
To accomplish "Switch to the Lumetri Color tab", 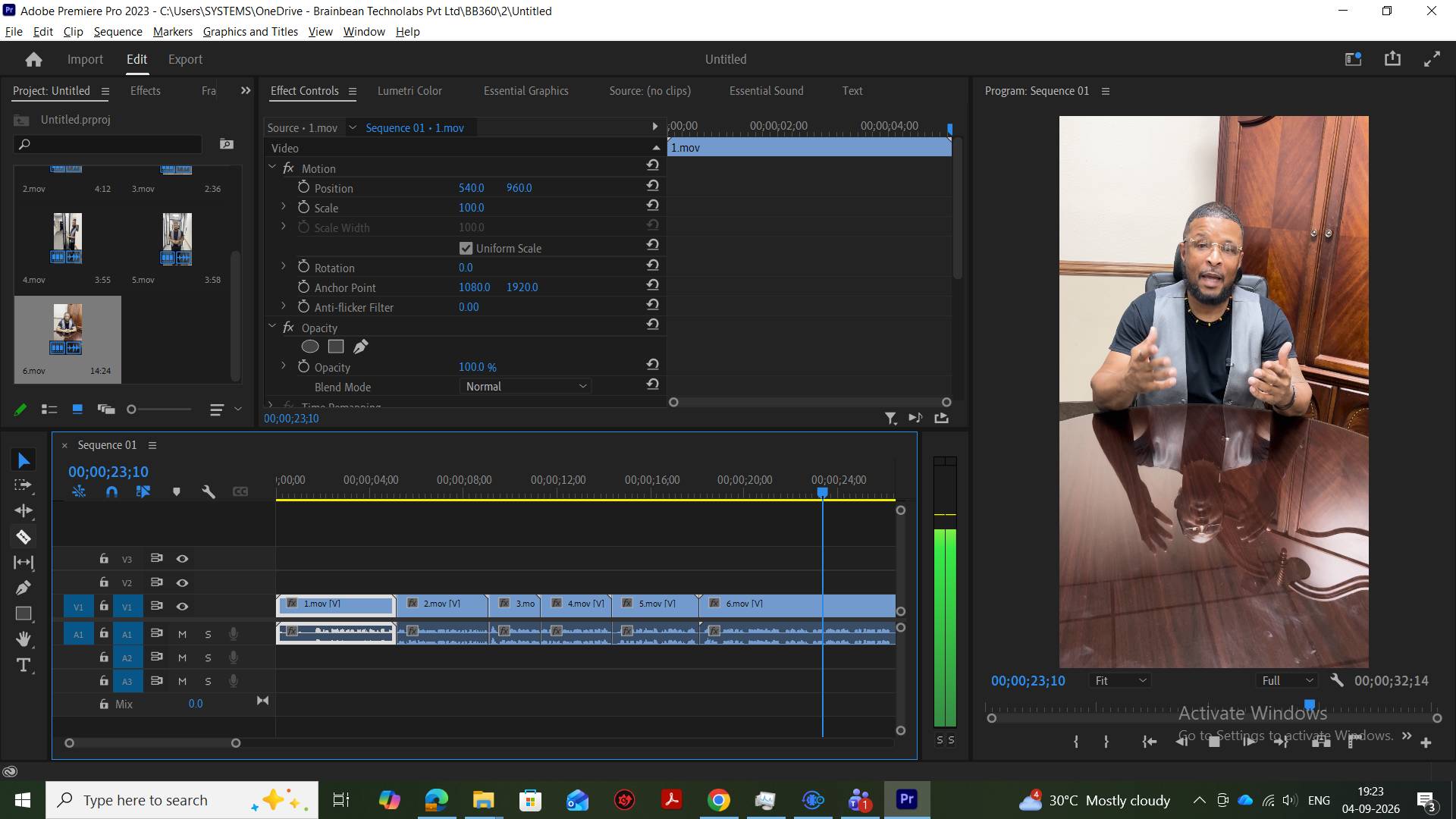I will tap(409, 91).
